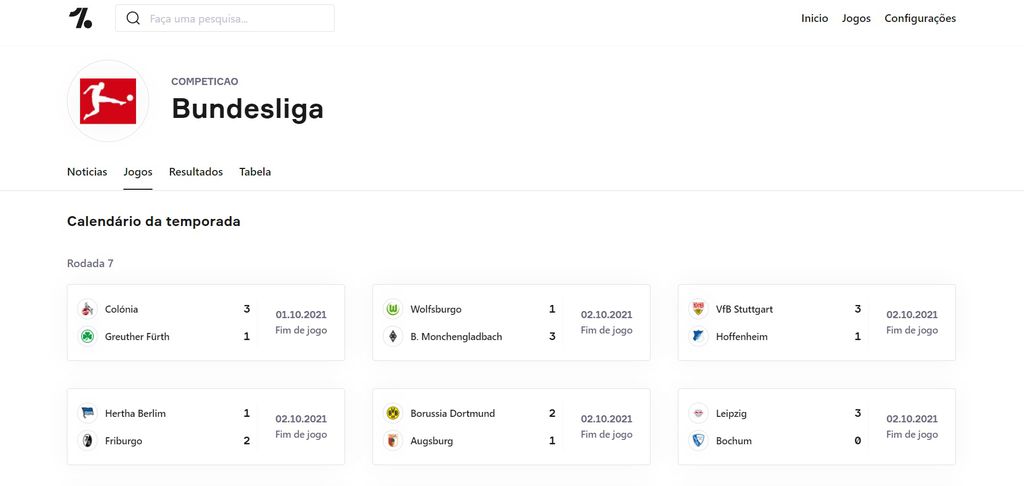
Task: Click the Augsburg team name
Action: tap(432, 440)
